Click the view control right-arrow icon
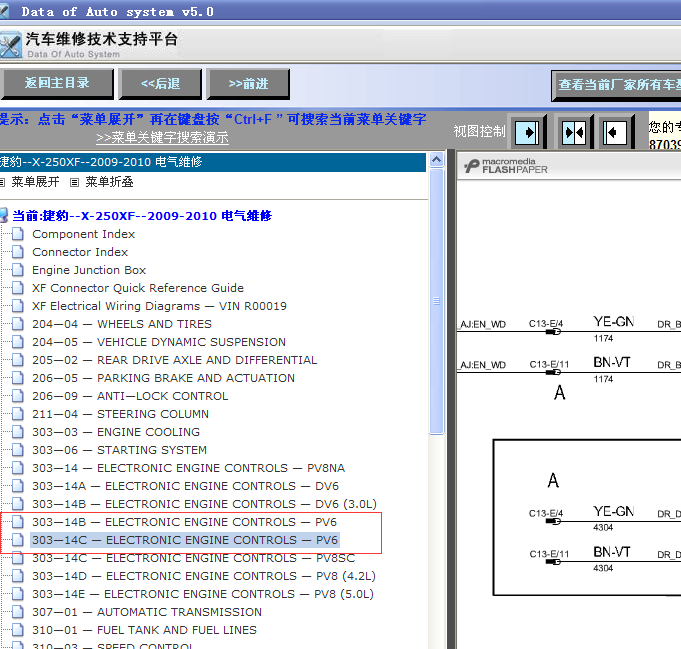This screenshot has height=649, width=681. pyautogui.click(x=527, y=132)
